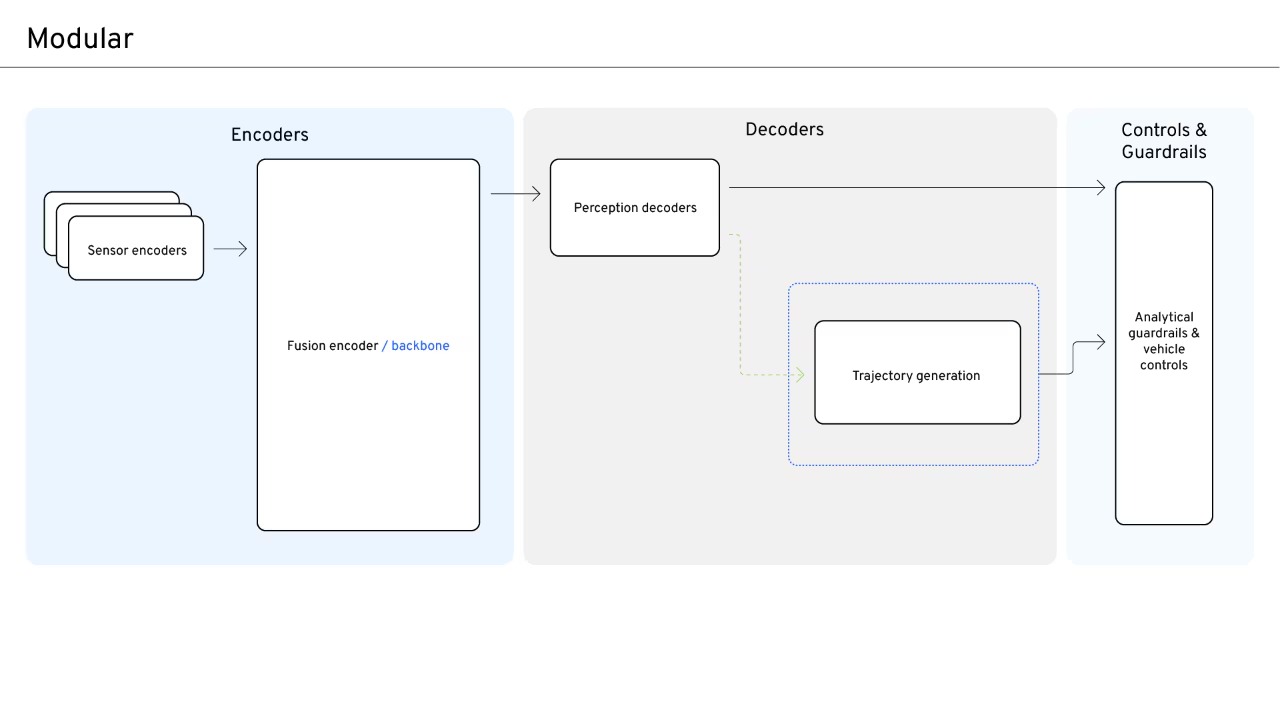The image size is (1280, 720).
Task: Click the "Modular" slide title
Action: click(80, 39)
